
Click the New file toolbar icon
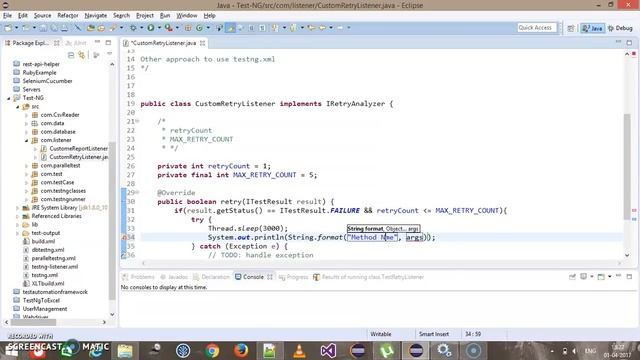click(8, 28)
